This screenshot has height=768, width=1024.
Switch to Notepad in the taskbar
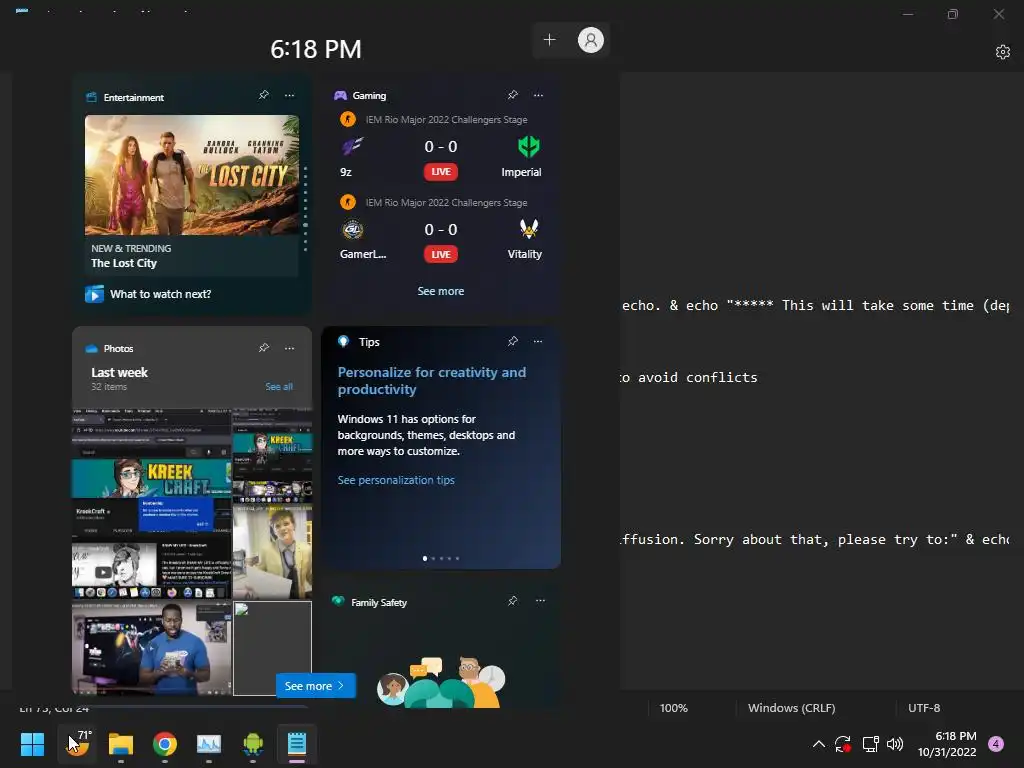[x=297, y=744]
